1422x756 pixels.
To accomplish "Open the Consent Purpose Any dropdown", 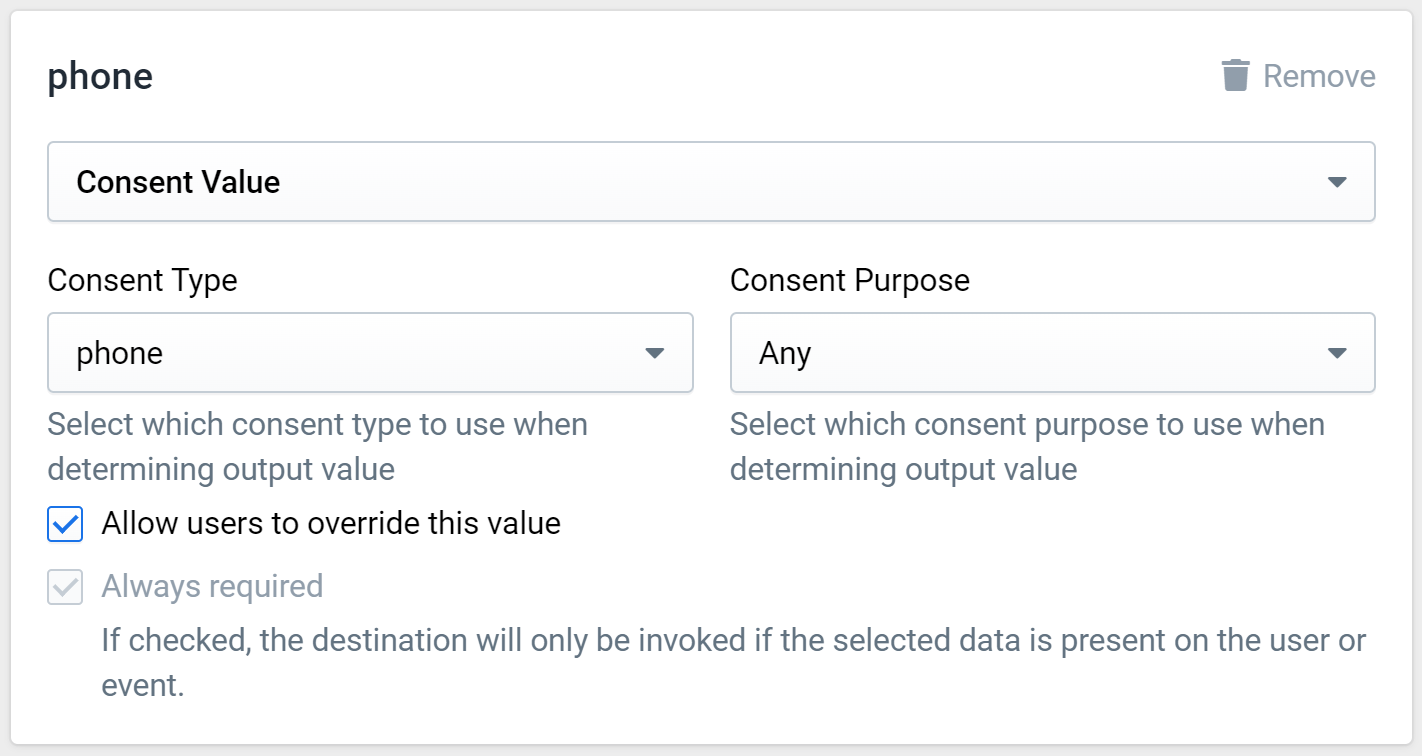I will [x=1052, y=353].
